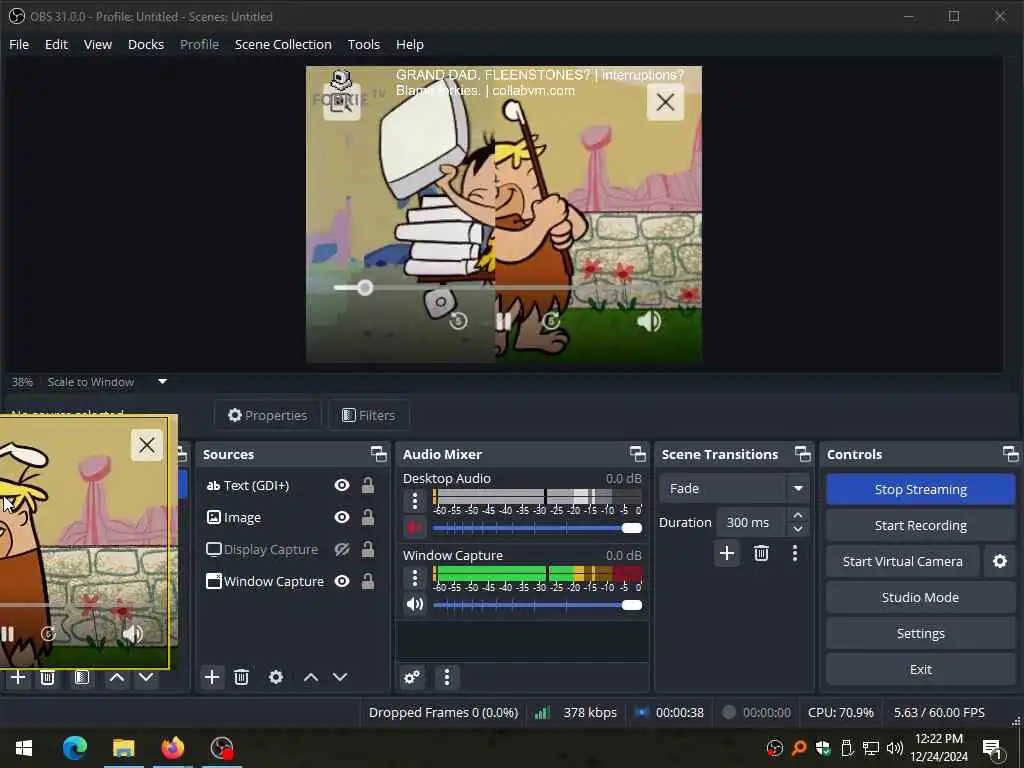
Task: Move source up in list
Action: (311, 677)
